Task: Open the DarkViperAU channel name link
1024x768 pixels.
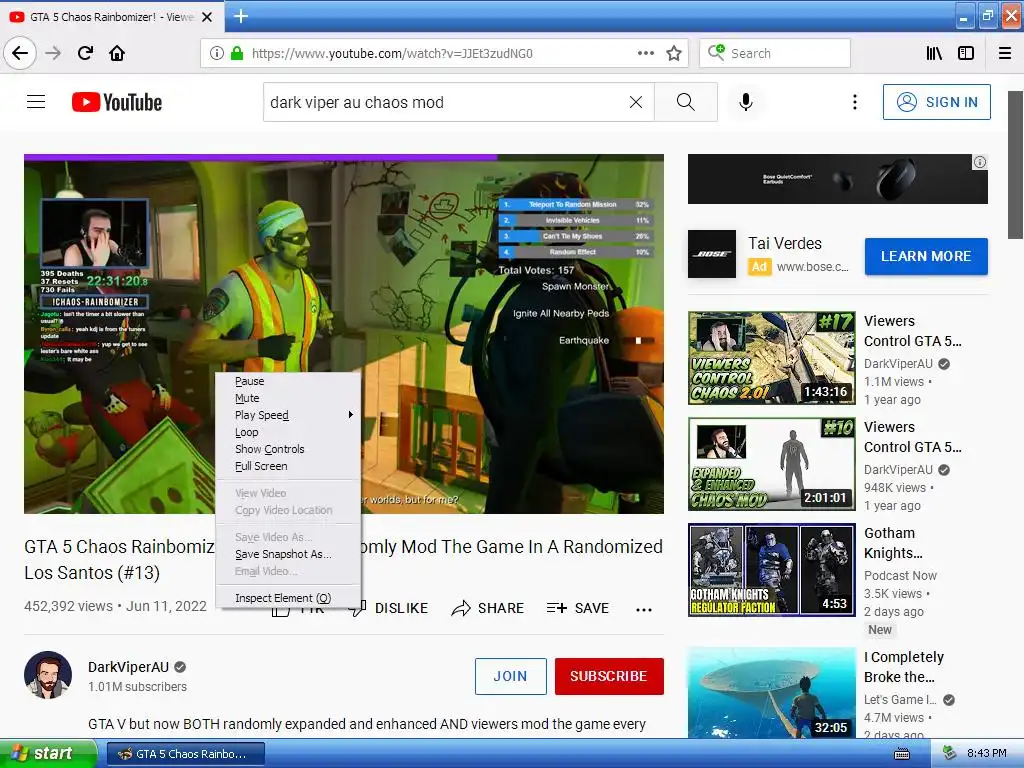Action: tap(129, 667)
